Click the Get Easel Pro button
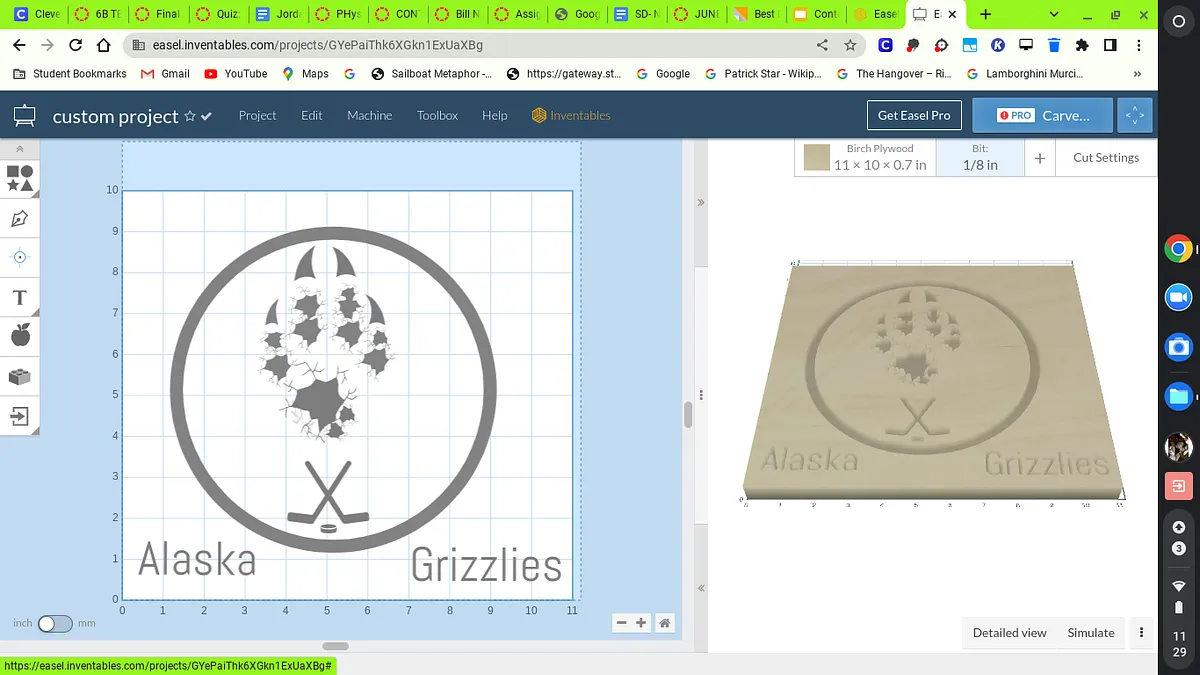 pyautogui.click(x=913, y=115)
